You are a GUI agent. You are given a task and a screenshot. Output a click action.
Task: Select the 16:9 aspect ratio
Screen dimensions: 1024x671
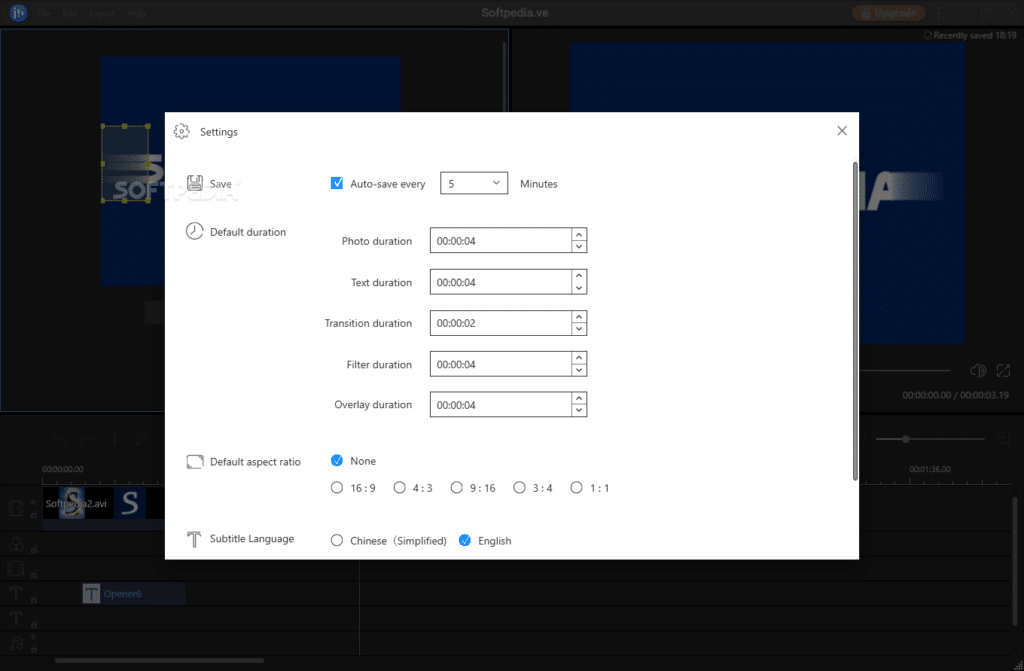point(336,487)
